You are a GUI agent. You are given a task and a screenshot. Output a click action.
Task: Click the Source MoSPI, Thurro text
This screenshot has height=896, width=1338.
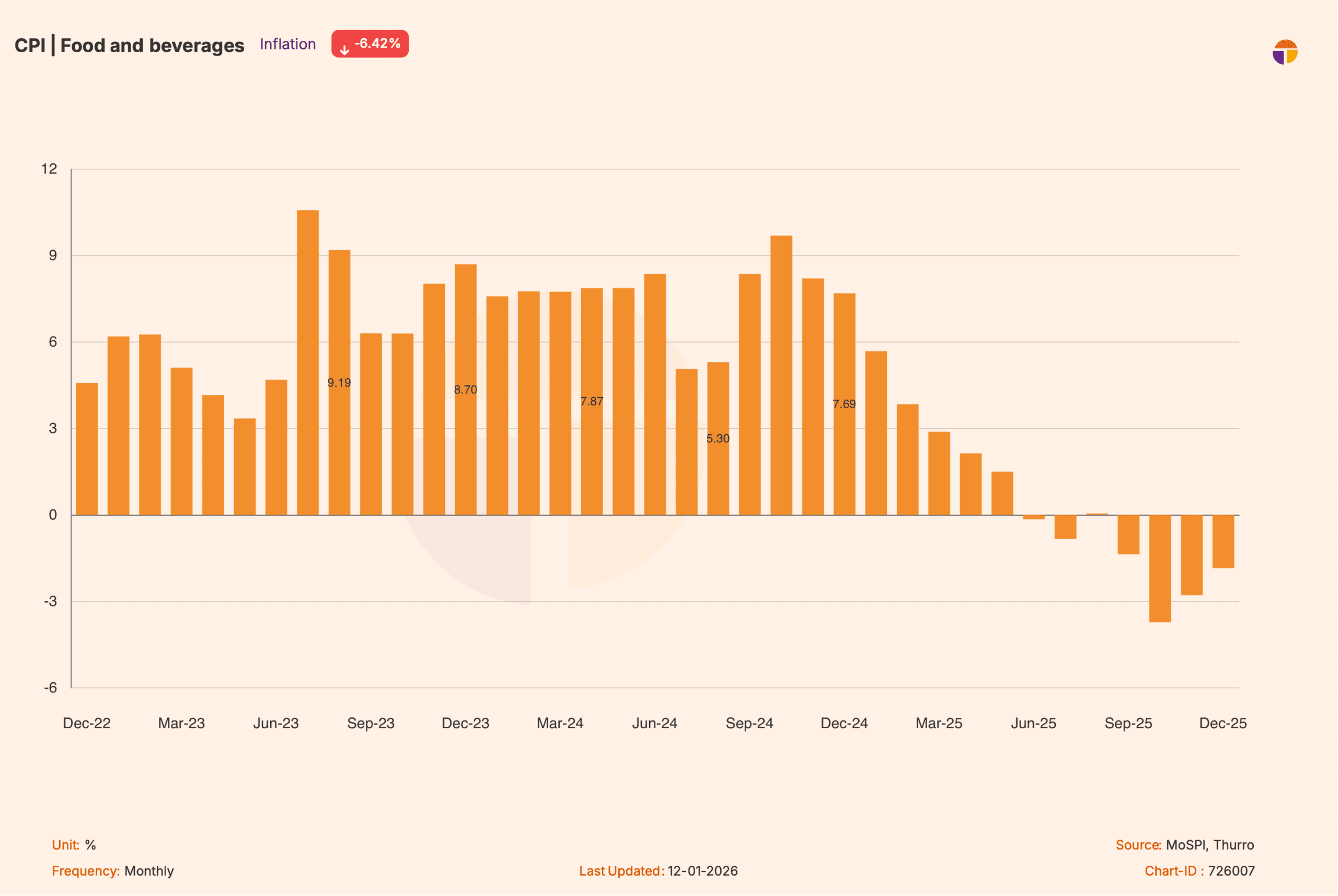[1185, 845]
